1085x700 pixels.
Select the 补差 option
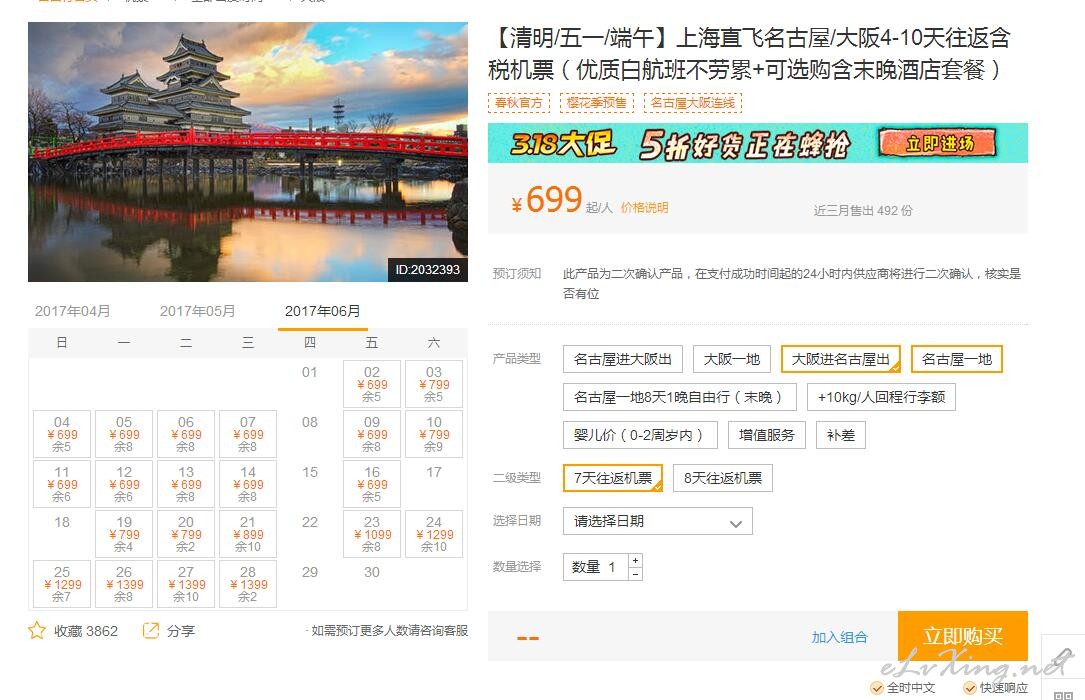tap(841, 435)
